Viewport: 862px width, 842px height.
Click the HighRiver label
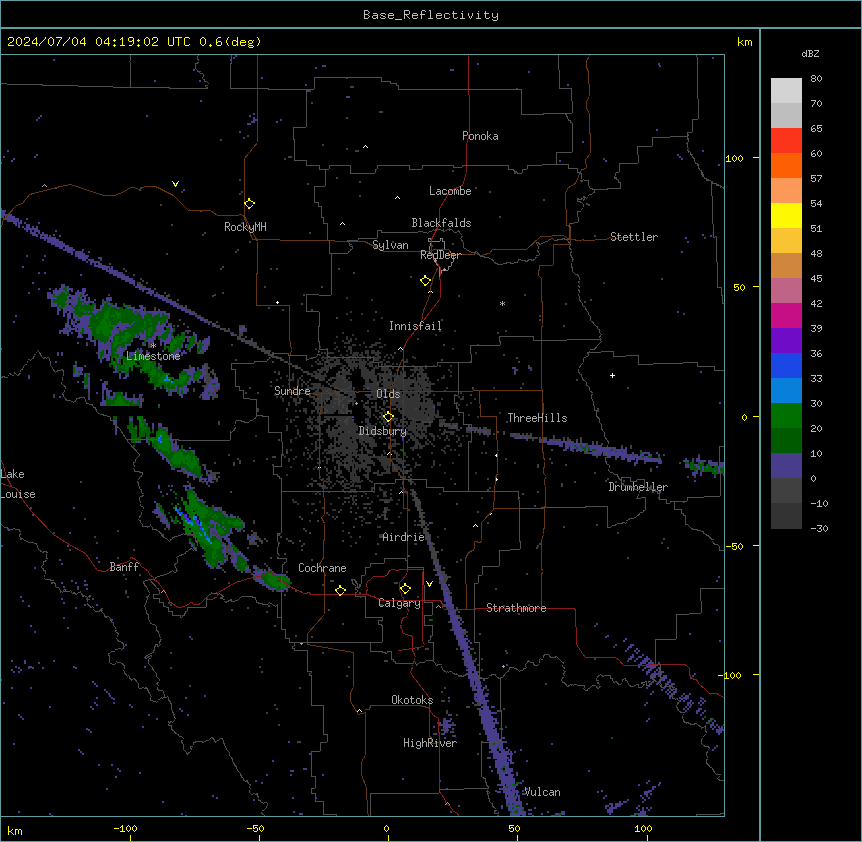(430, 743)
